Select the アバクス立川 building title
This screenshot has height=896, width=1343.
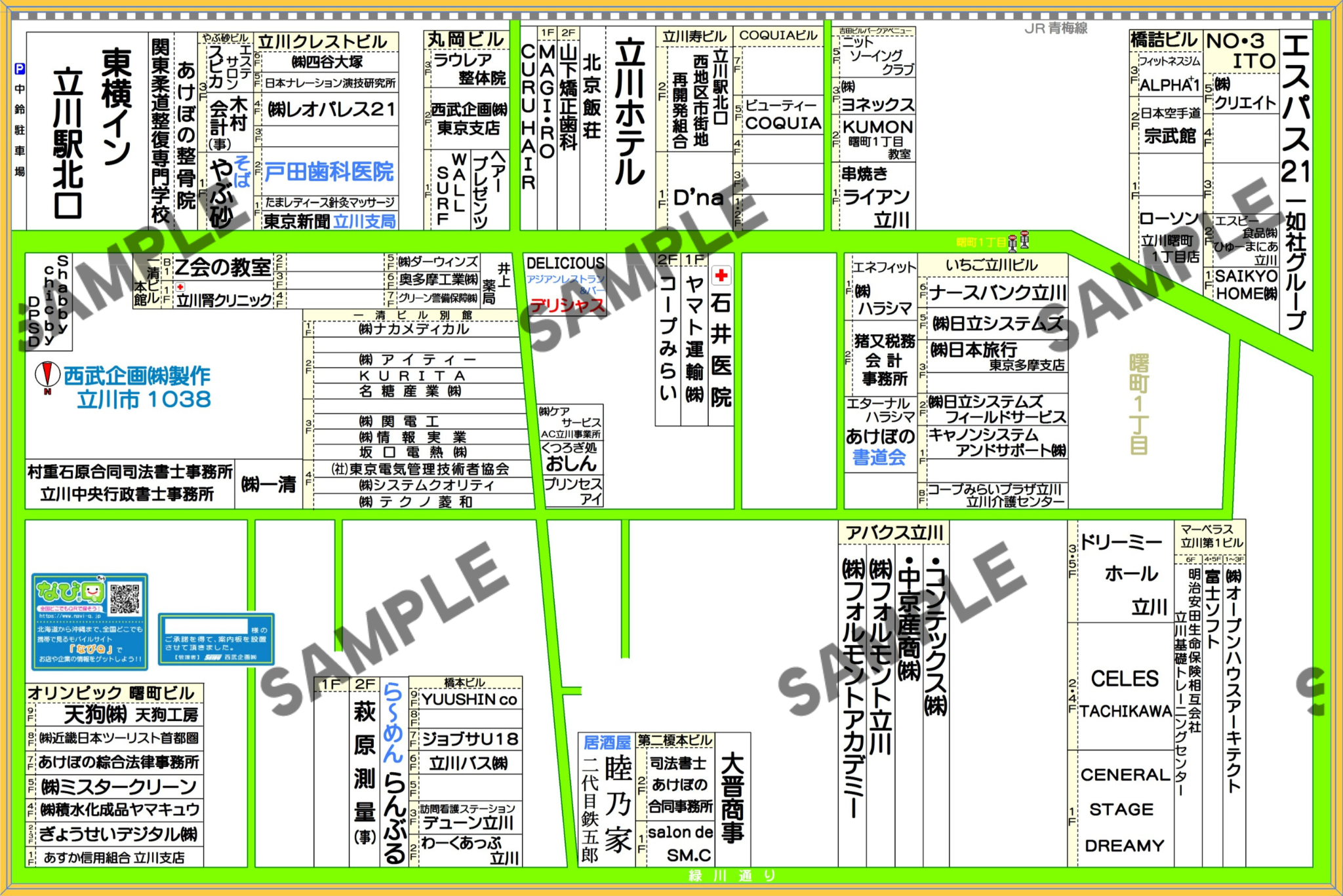[894, 533]
